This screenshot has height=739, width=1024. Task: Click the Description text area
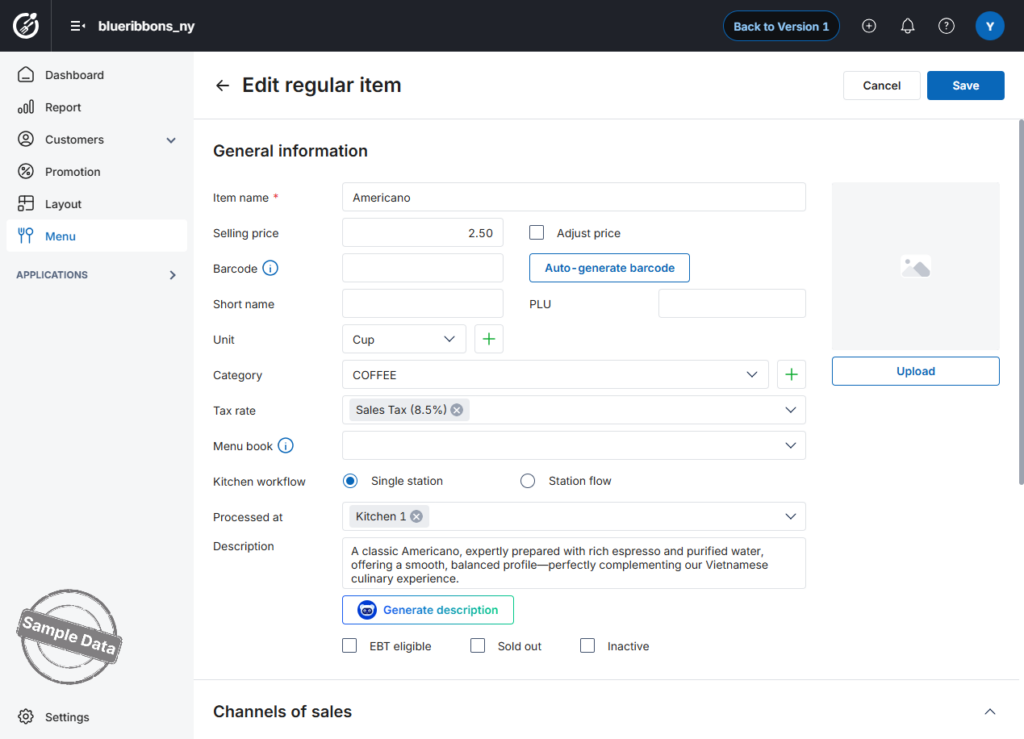[x=573, y=563]
